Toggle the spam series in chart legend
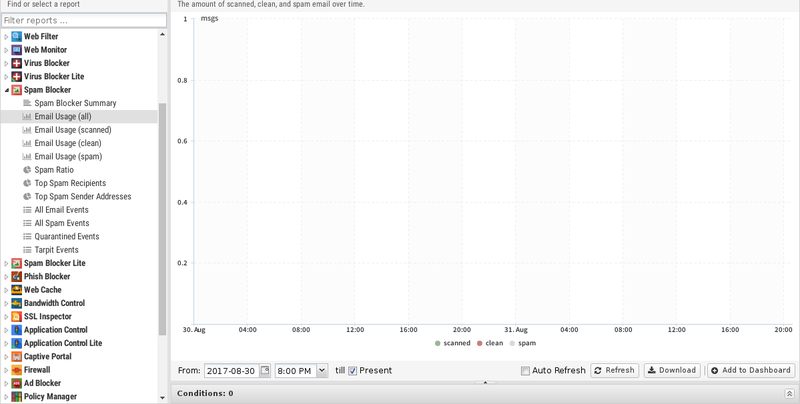 [523, 343]
